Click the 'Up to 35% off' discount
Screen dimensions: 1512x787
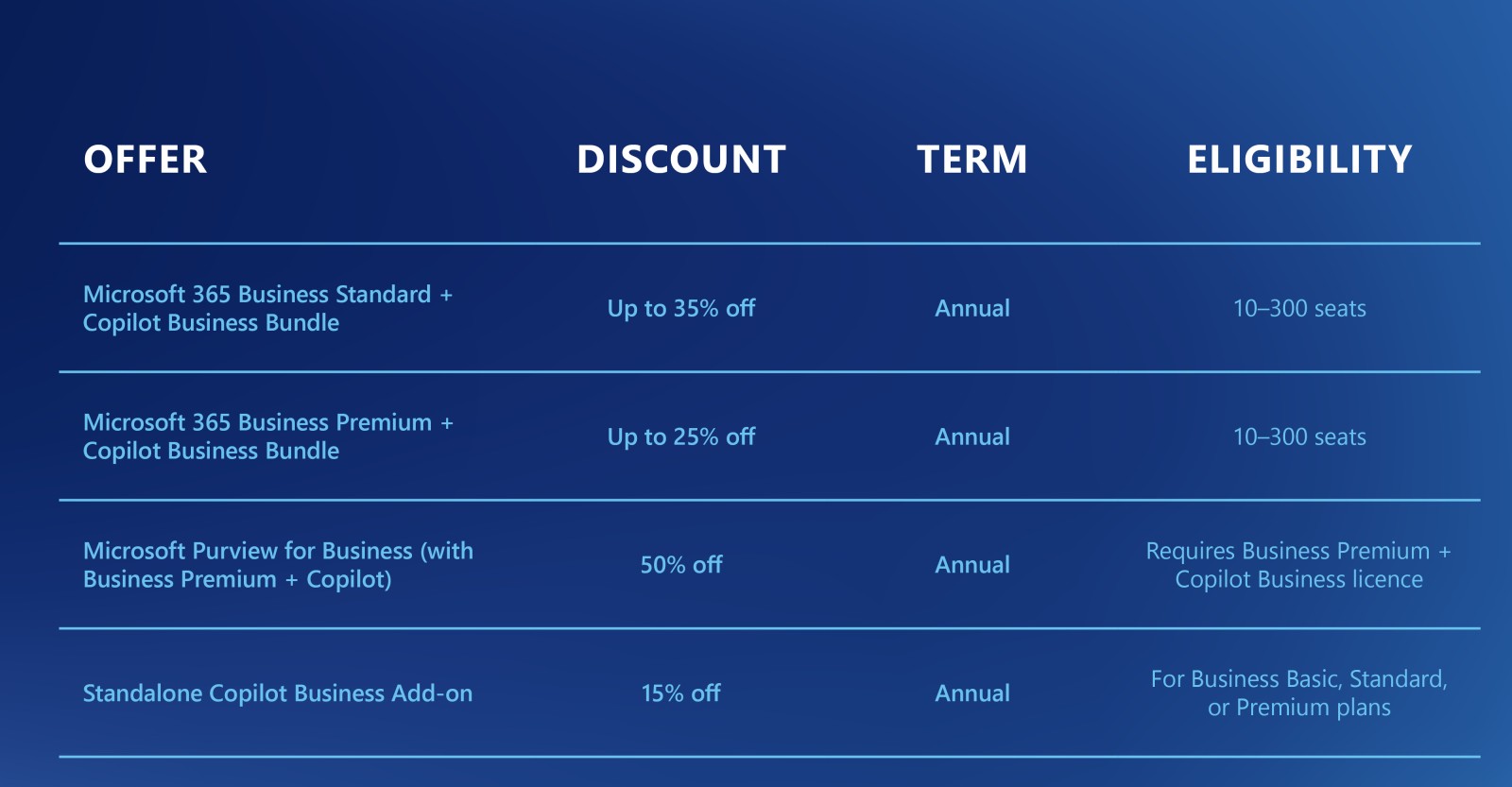coord(681,308)
